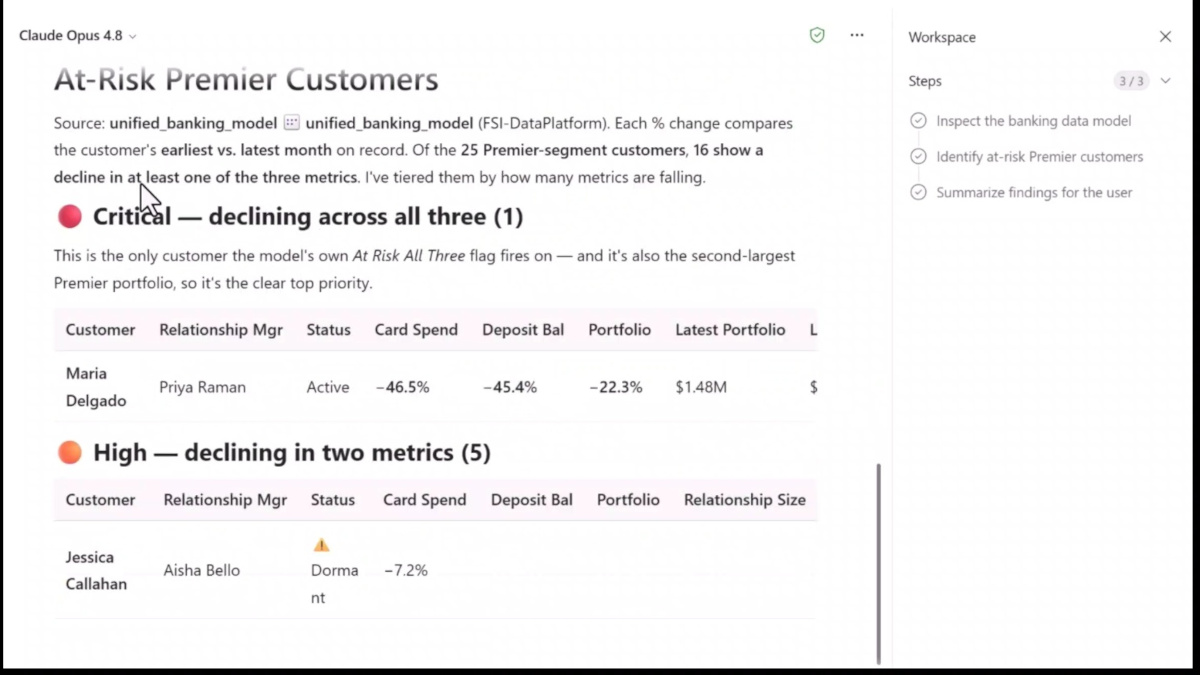
Task: Open the three-dot more options menu
Action: [857, 35]
